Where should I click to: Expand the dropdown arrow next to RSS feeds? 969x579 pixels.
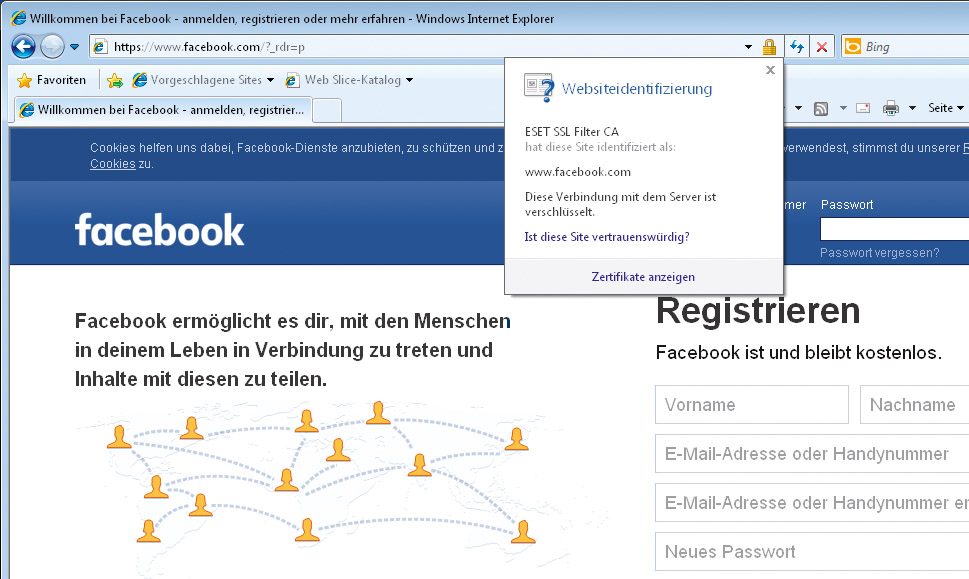point(843,108)
